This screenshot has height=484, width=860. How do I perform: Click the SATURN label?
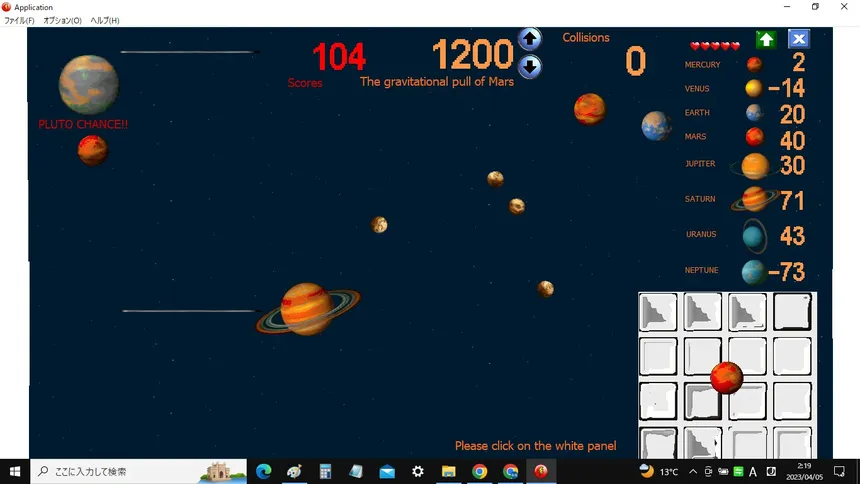click(700, 199)
